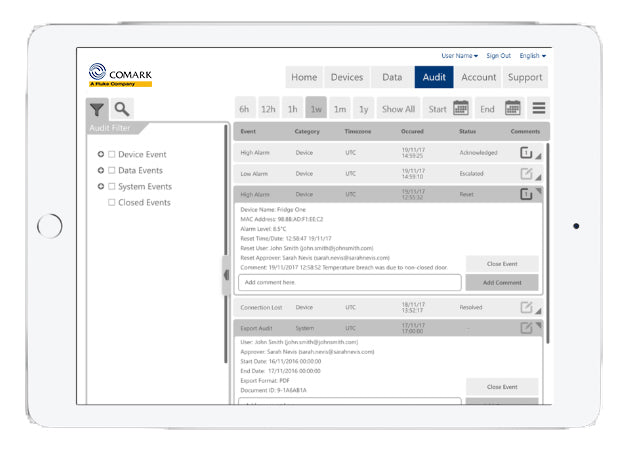
Task: Open the English language dropdown
Action: (532, 56)
